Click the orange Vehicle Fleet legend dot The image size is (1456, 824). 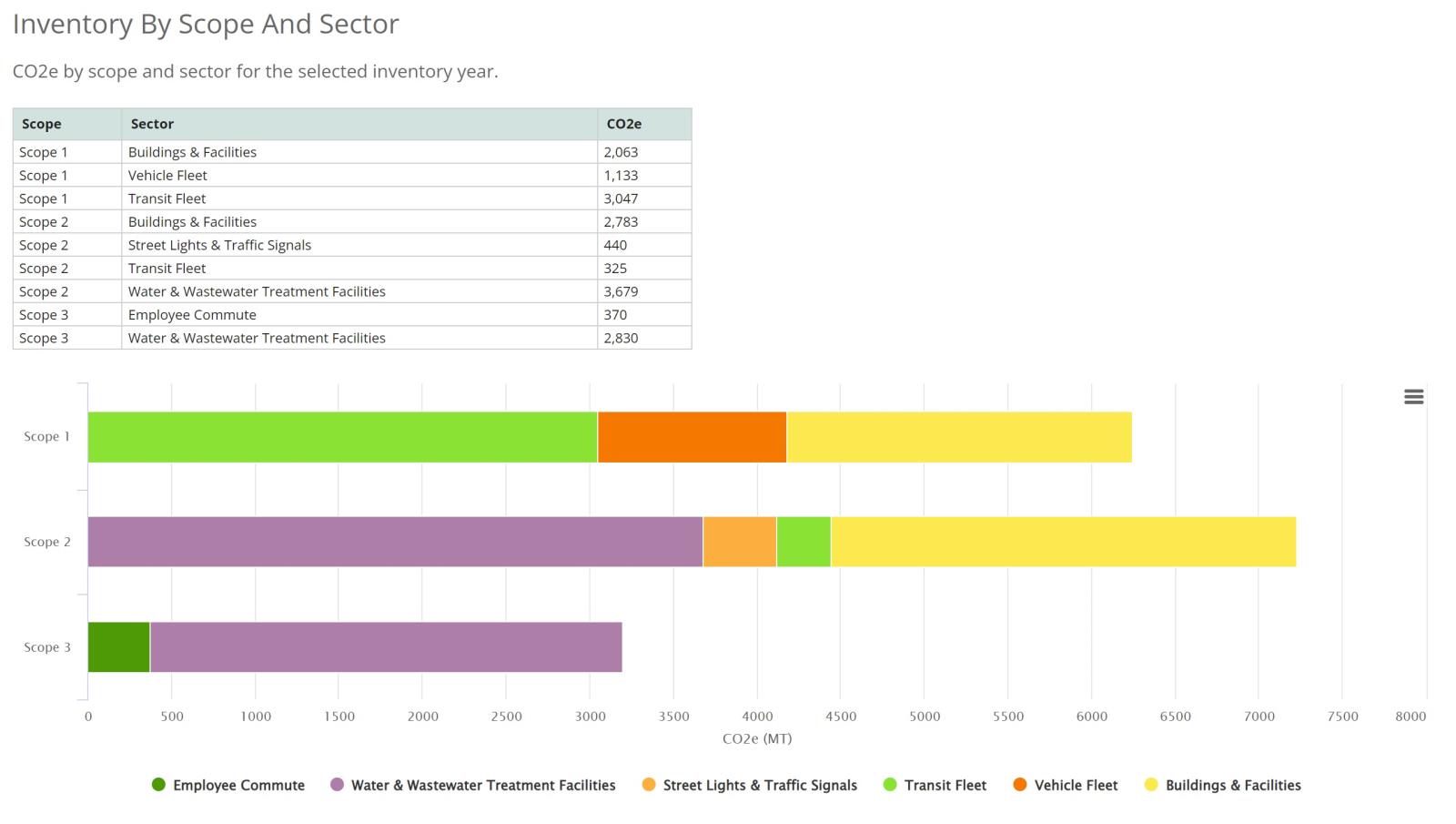1020,784
